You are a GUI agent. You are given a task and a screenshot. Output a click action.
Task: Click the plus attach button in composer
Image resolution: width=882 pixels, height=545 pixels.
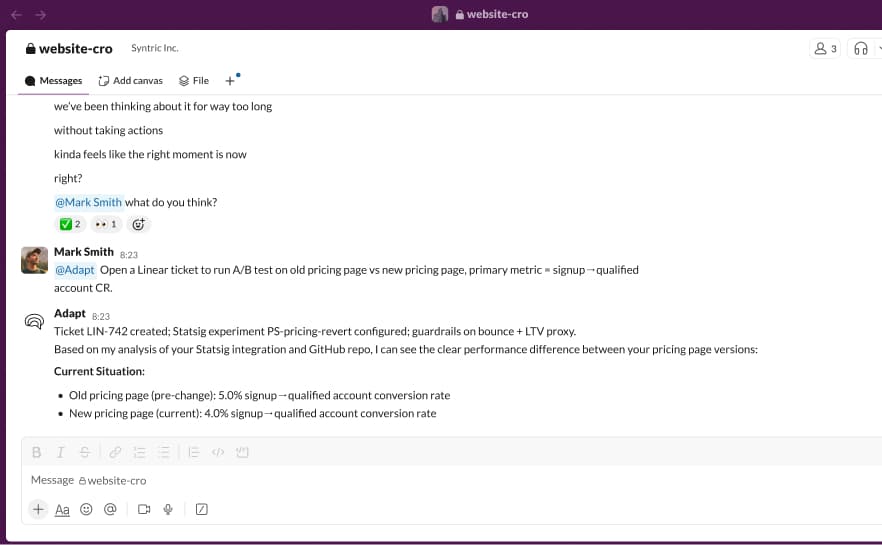(38, 509)
